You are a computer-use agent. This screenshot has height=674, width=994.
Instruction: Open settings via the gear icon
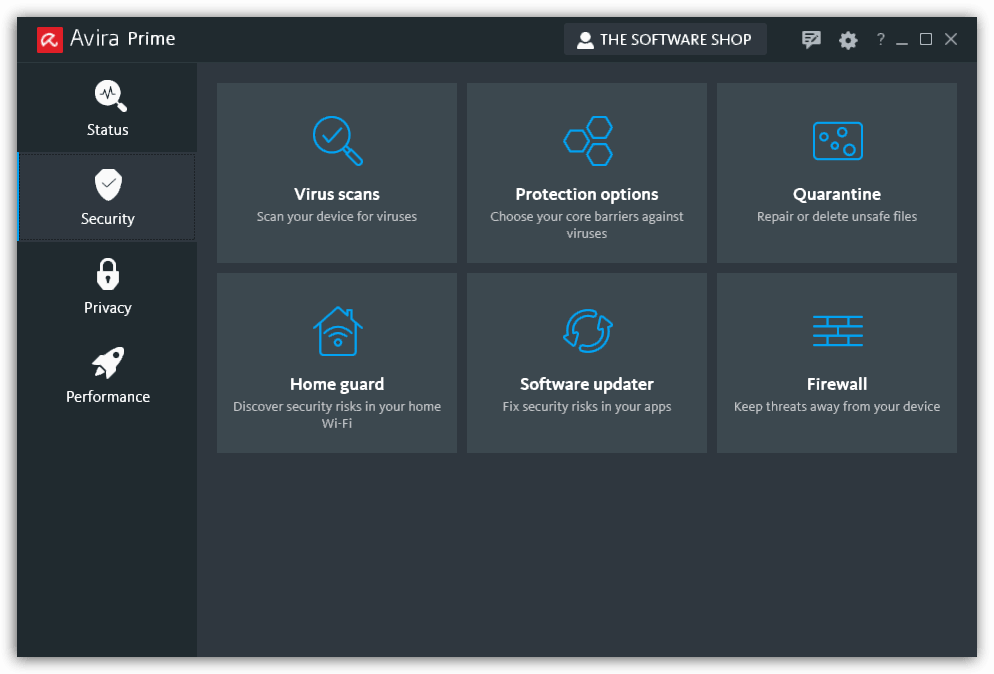(x=848, y=40)
